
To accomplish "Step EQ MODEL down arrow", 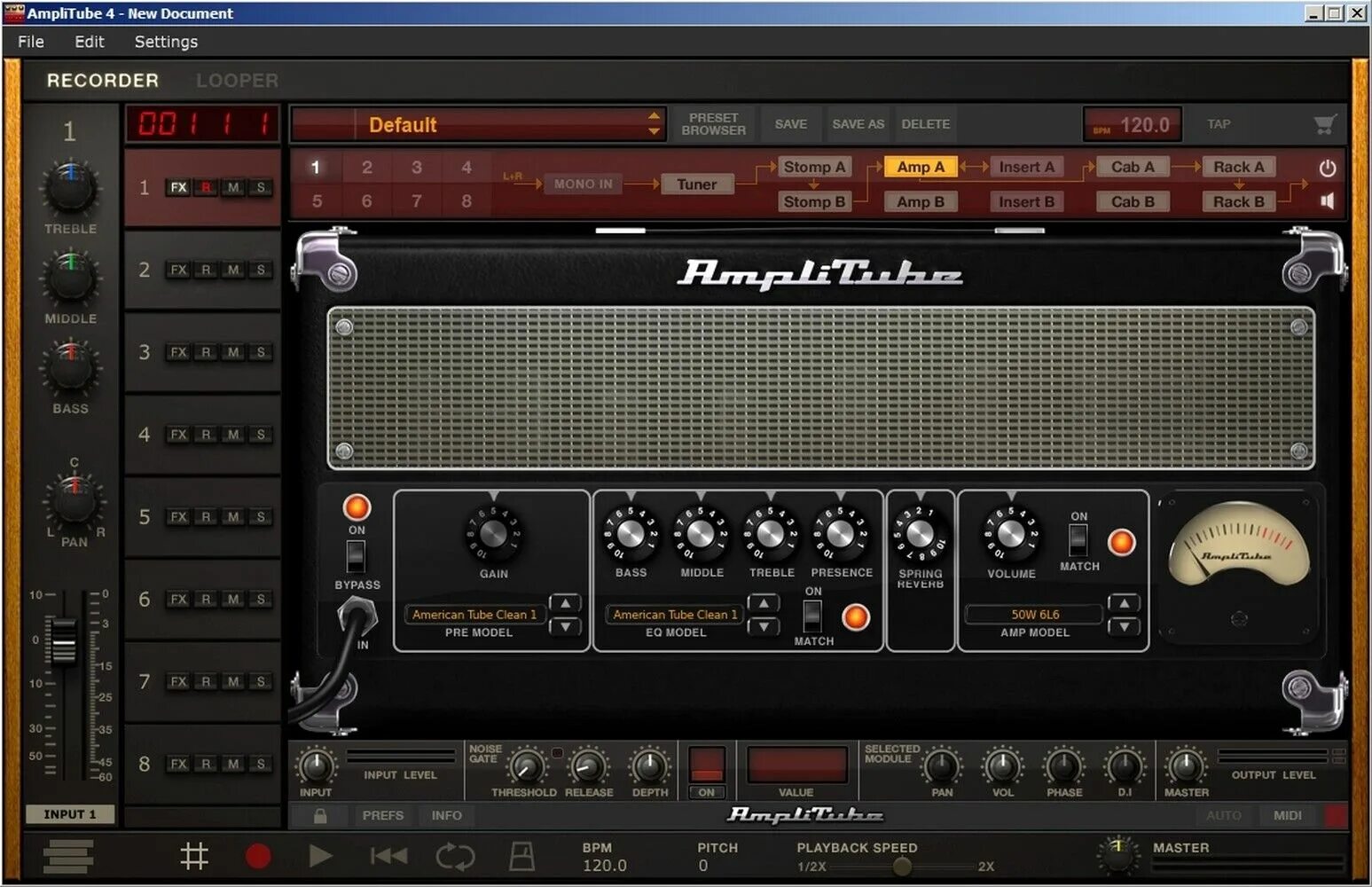I will point(764,626).
